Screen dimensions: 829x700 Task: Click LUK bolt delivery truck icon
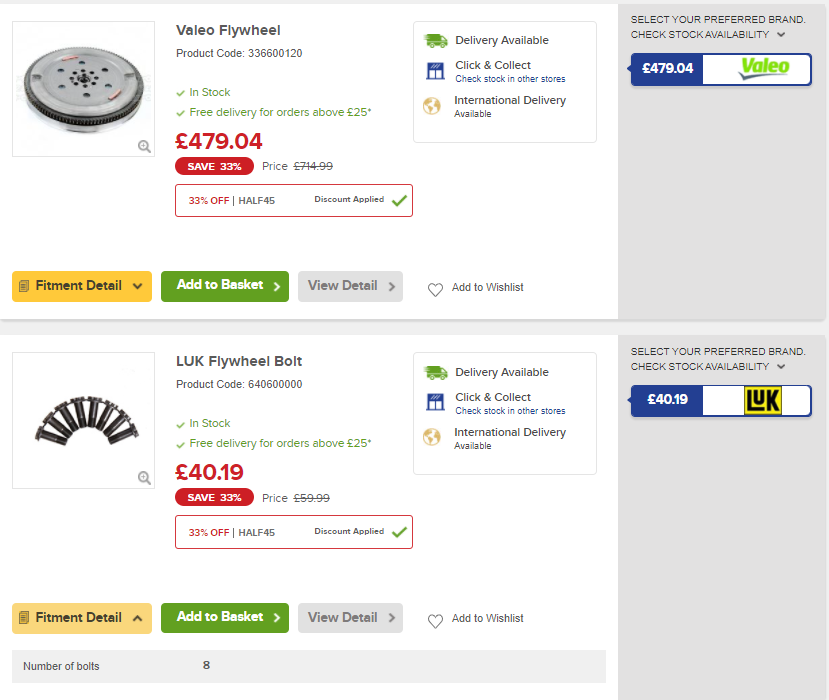point(435,372)
